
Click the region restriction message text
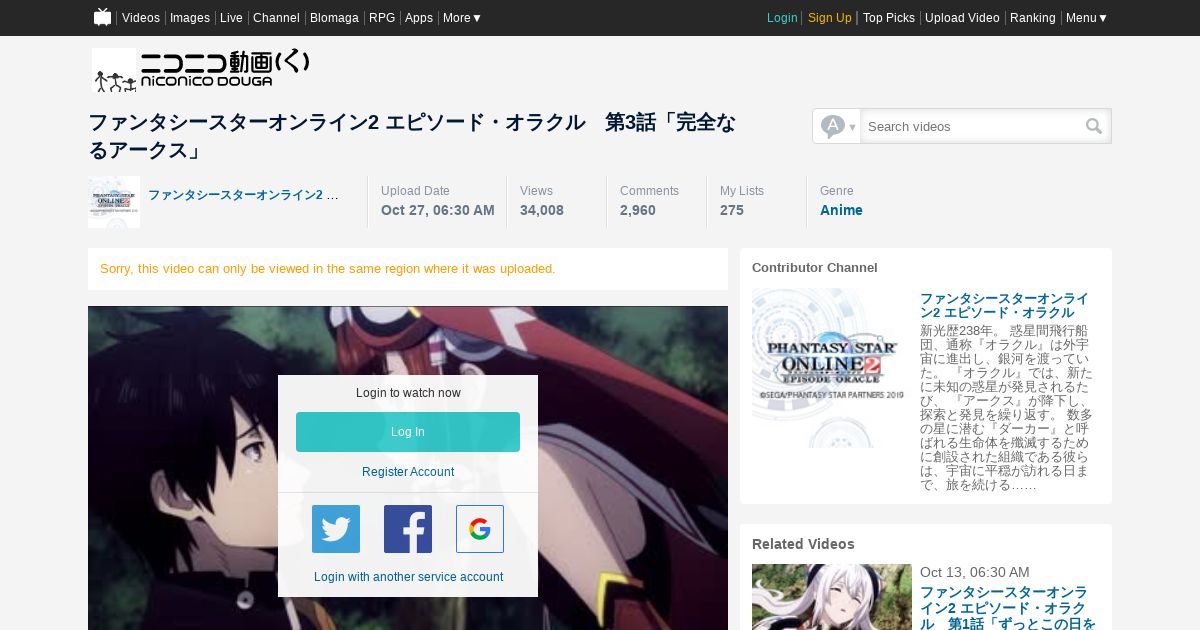tap(328, 269)
